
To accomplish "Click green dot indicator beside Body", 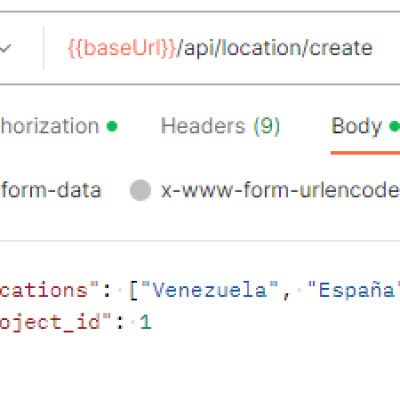I will point(395,126).
